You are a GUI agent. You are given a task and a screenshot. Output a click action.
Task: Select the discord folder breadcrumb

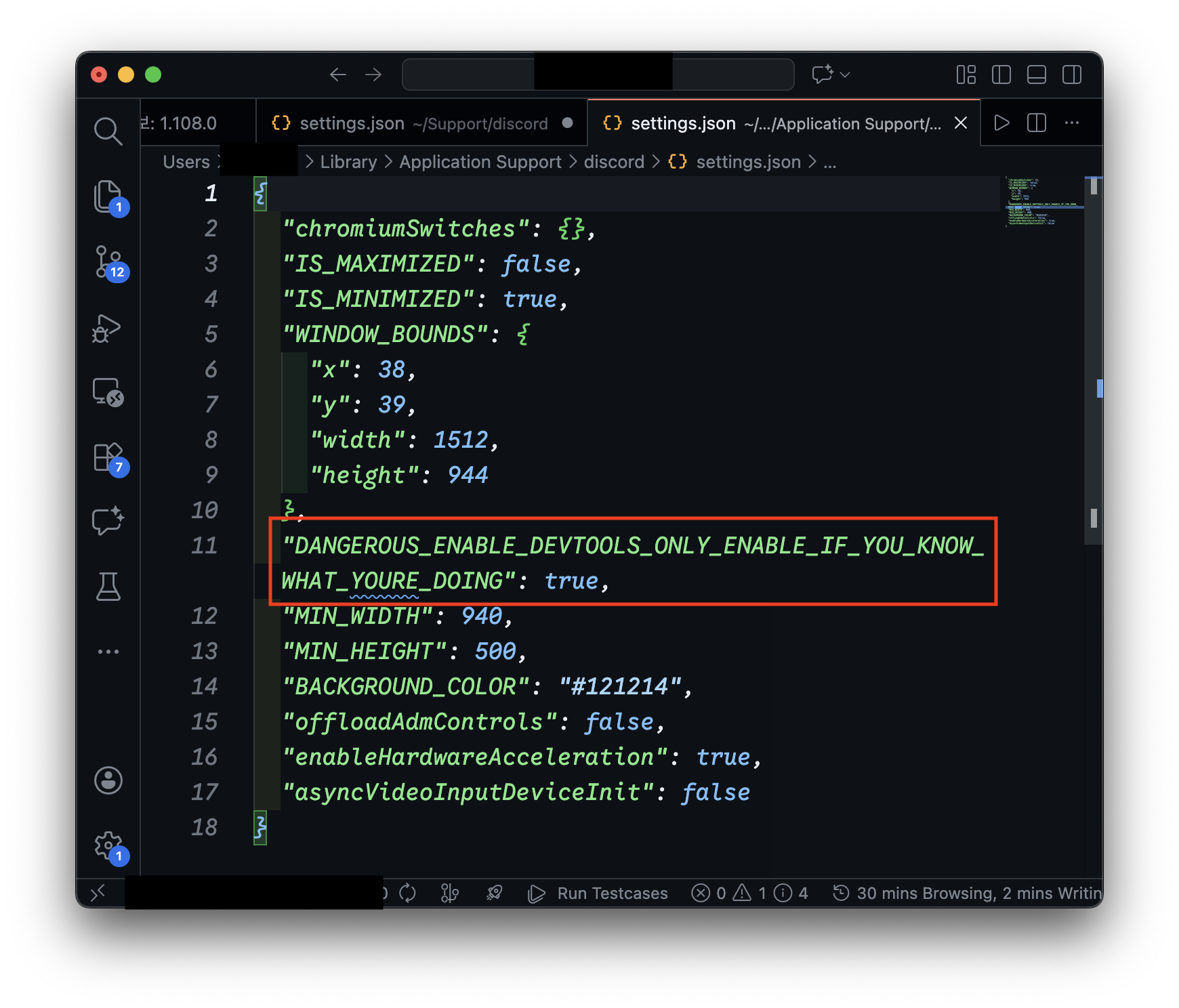coord(613,162)
